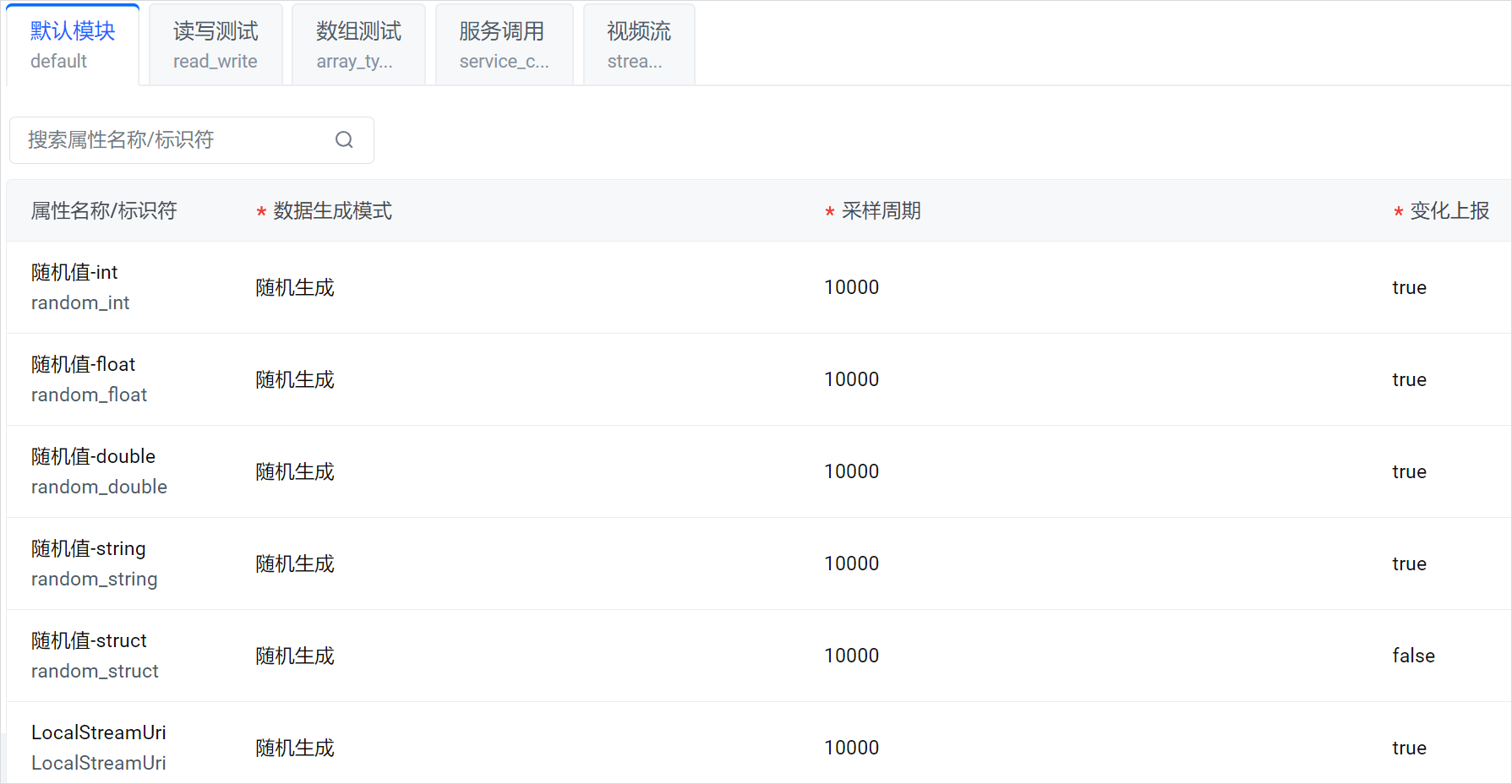The height and width of the screenshot is (784, 1512).
Task: Open the 服务调用 service tab
Action: [504, 45]
